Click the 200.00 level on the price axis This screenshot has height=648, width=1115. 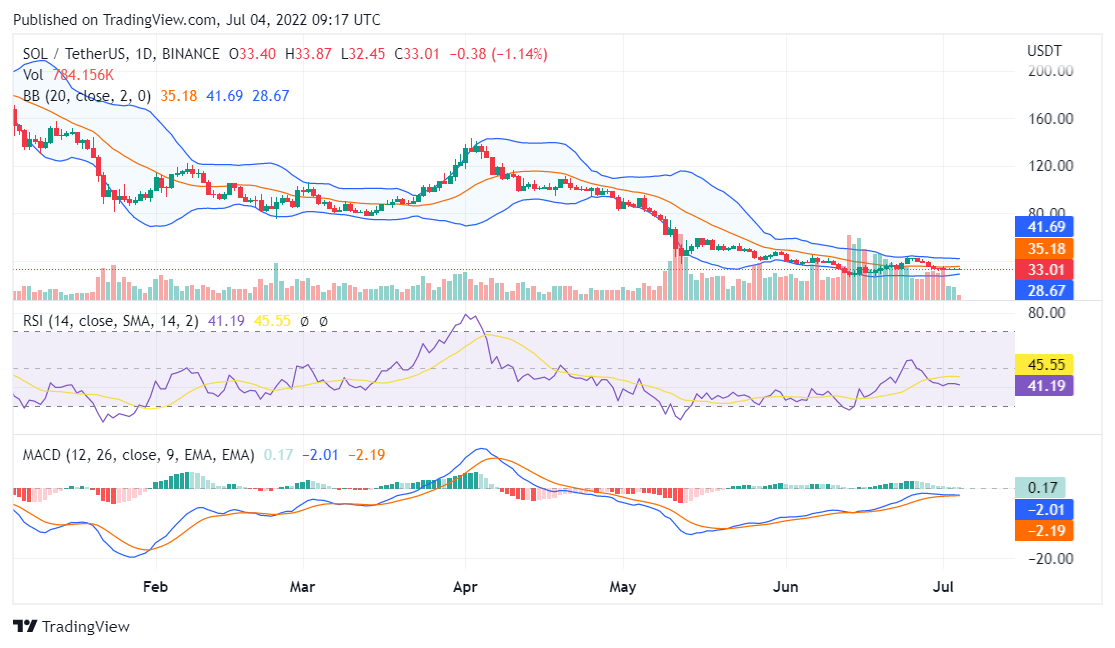1050,71
